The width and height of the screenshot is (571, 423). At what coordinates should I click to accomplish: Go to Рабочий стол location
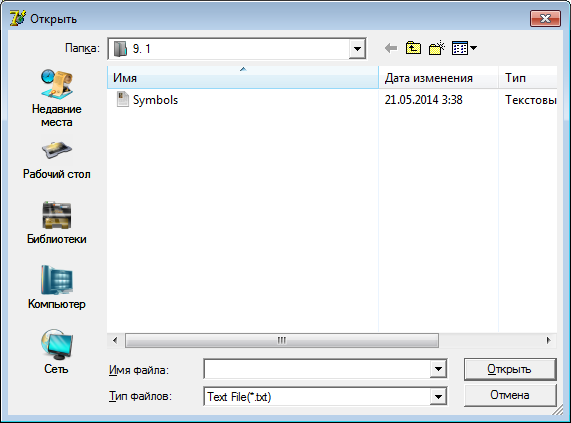coord(56,160)
